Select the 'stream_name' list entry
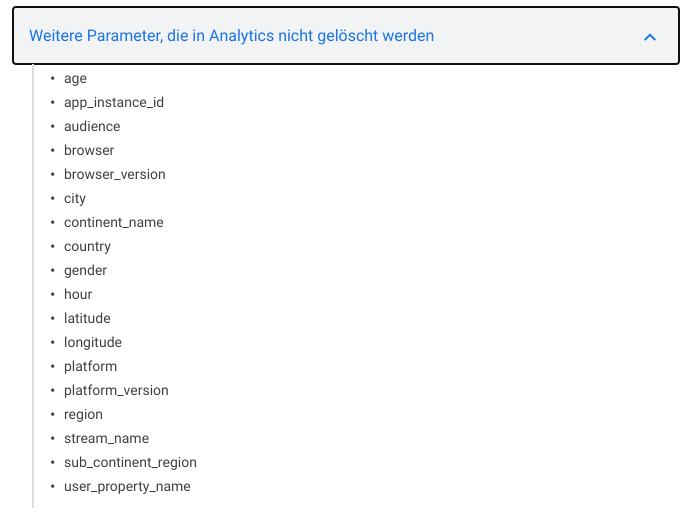The width and height of the screenshot is (698, 512). pos(106,438)
